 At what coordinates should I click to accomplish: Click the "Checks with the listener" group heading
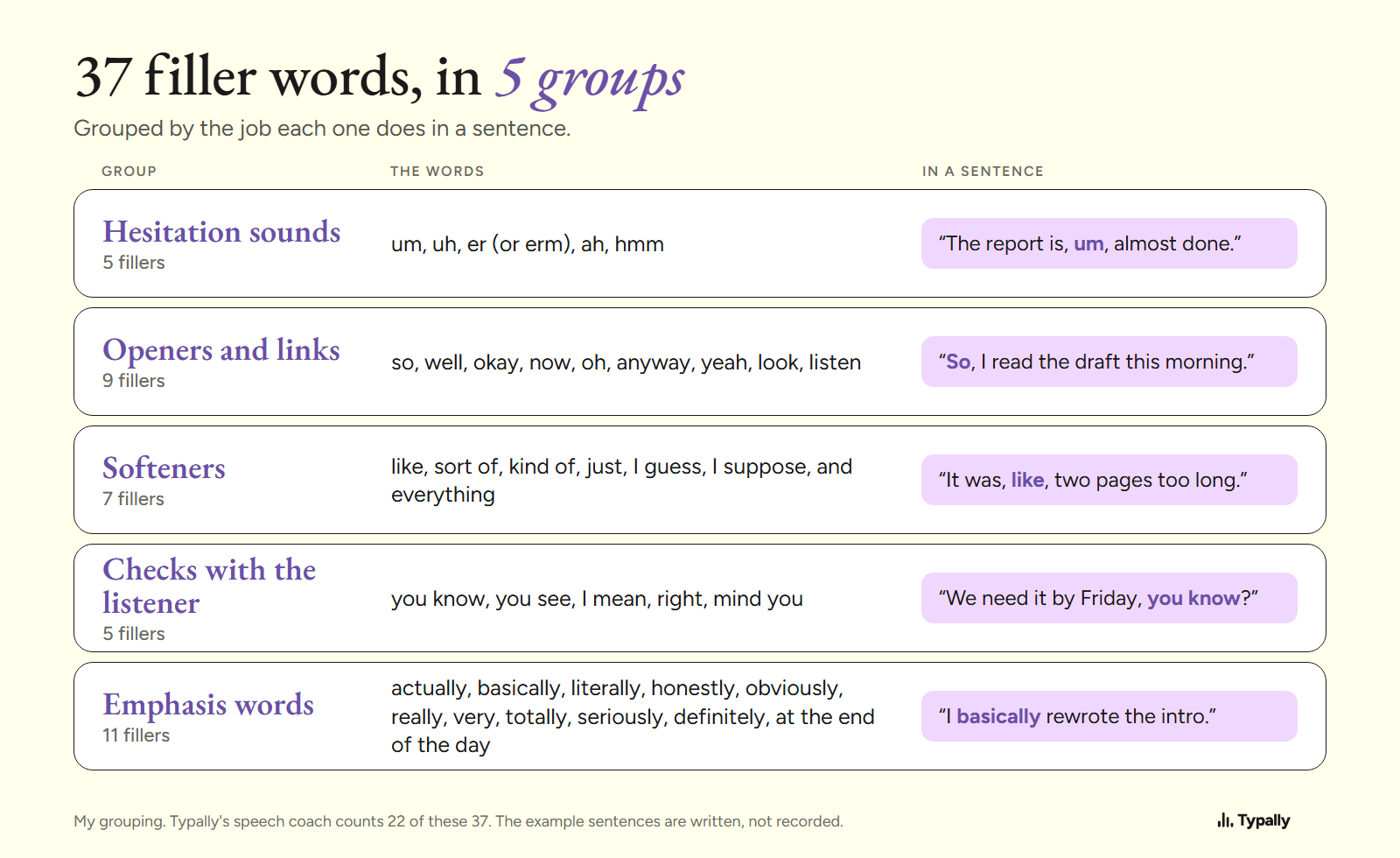(209, 587)
